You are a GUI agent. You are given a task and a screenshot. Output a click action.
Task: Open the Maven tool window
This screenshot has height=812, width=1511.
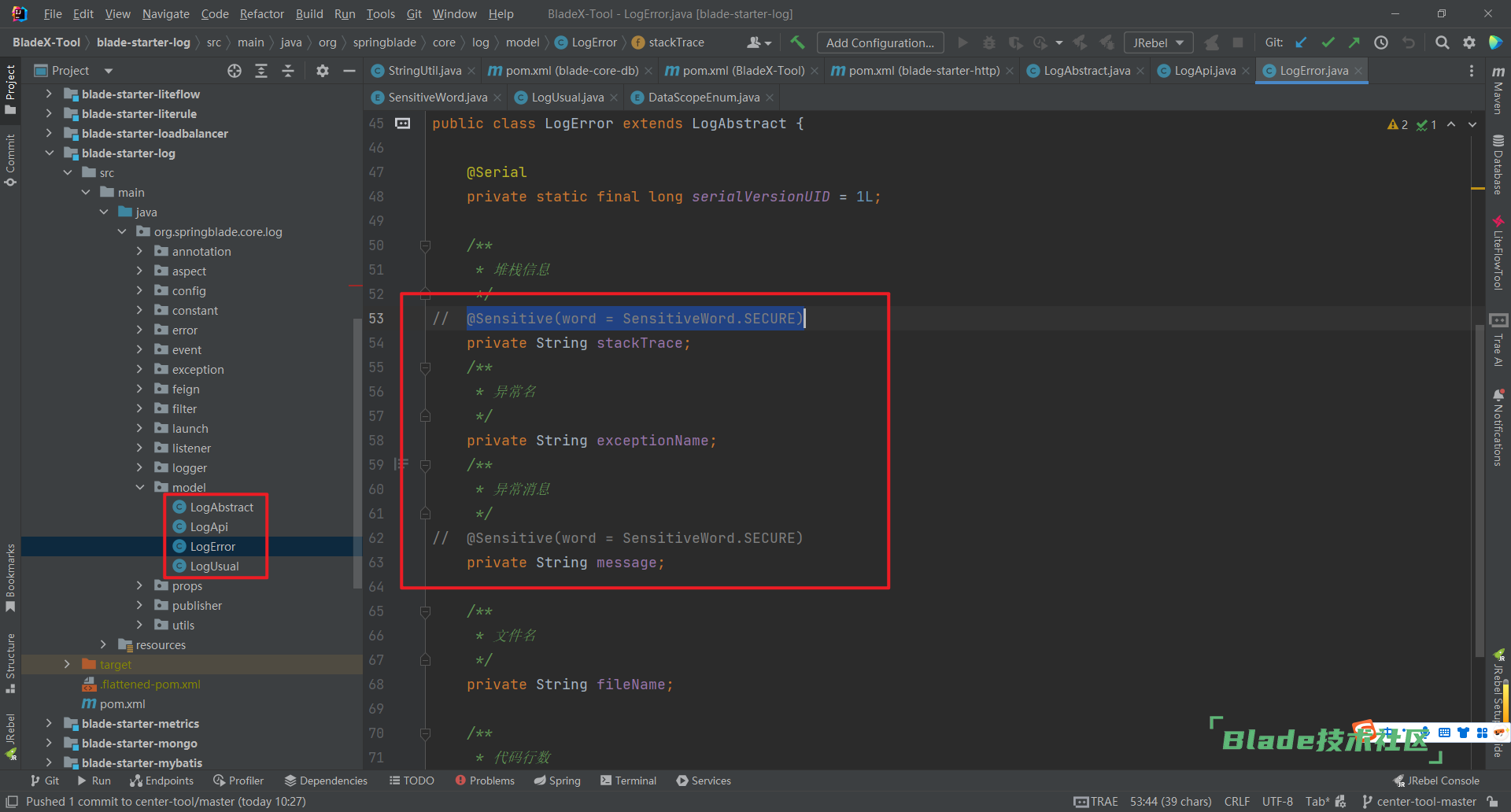1498,89
